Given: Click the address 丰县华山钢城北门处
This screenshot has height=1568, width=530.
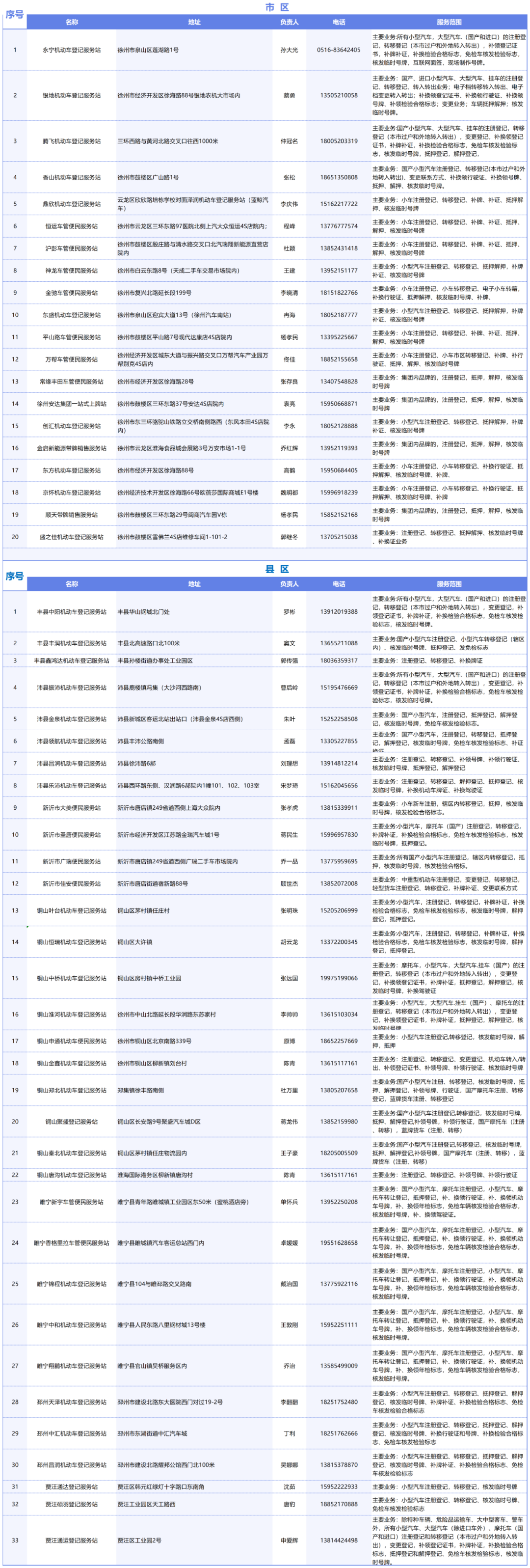Looking at the screenshot, I should pos(144,612).
